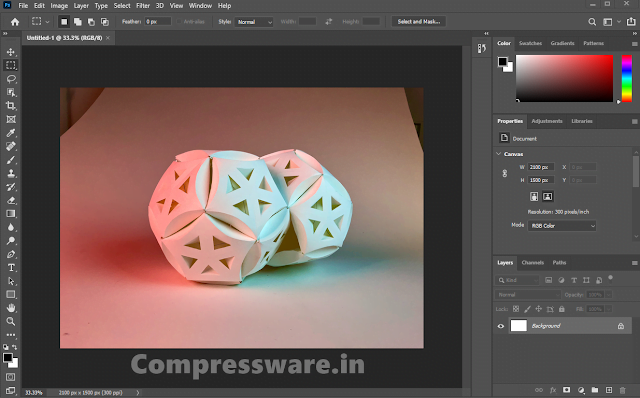640x398 pixels.
Task: Select the Hand tool
Action: tap(11, 308)
